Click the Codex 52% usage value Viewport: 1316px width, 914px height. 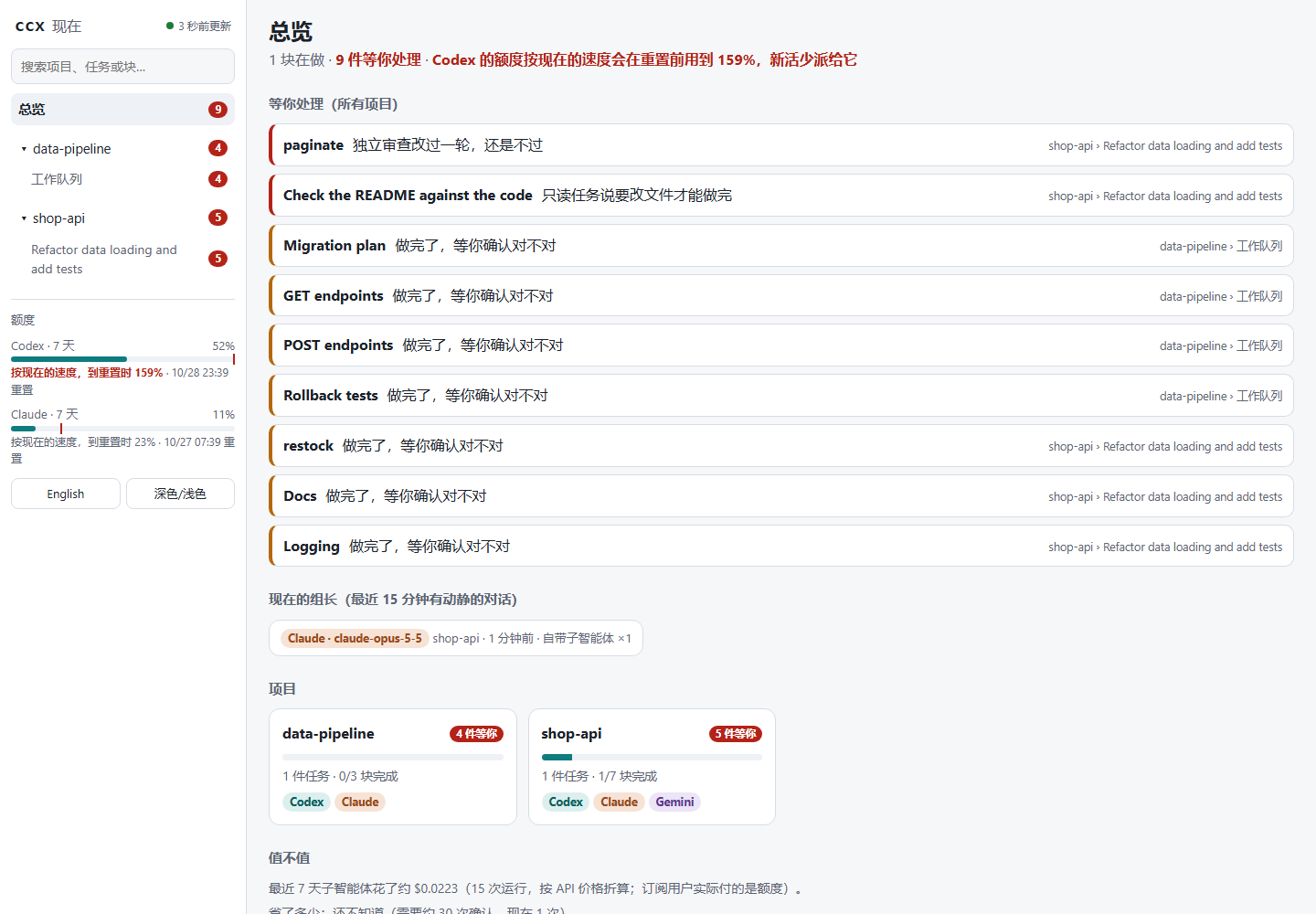coord(224,346)
